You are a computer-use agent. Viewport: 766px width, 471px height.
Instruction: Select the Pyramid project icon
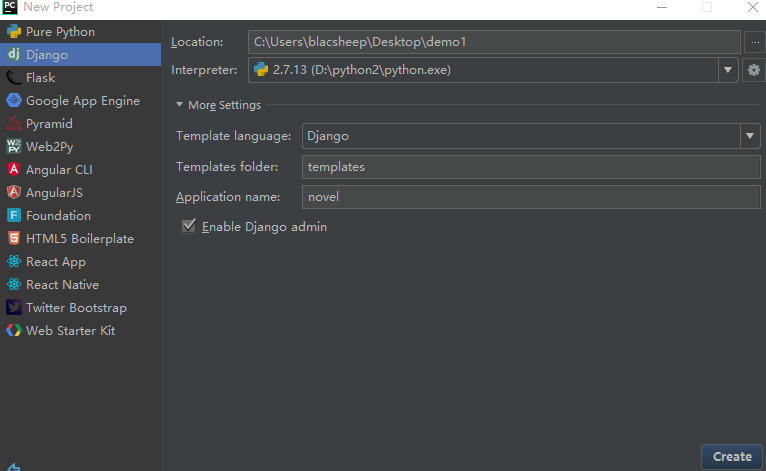(14, 124)
